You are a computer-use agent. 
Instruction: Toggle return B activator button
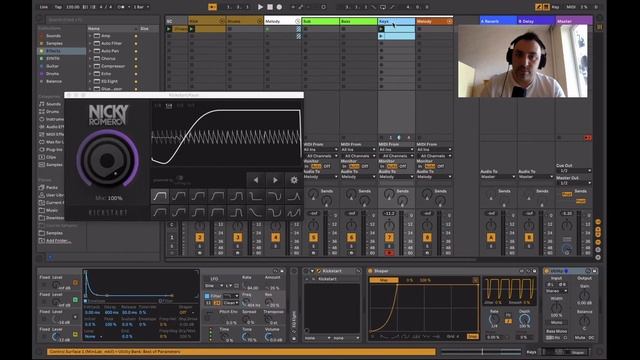click(529, 238)
